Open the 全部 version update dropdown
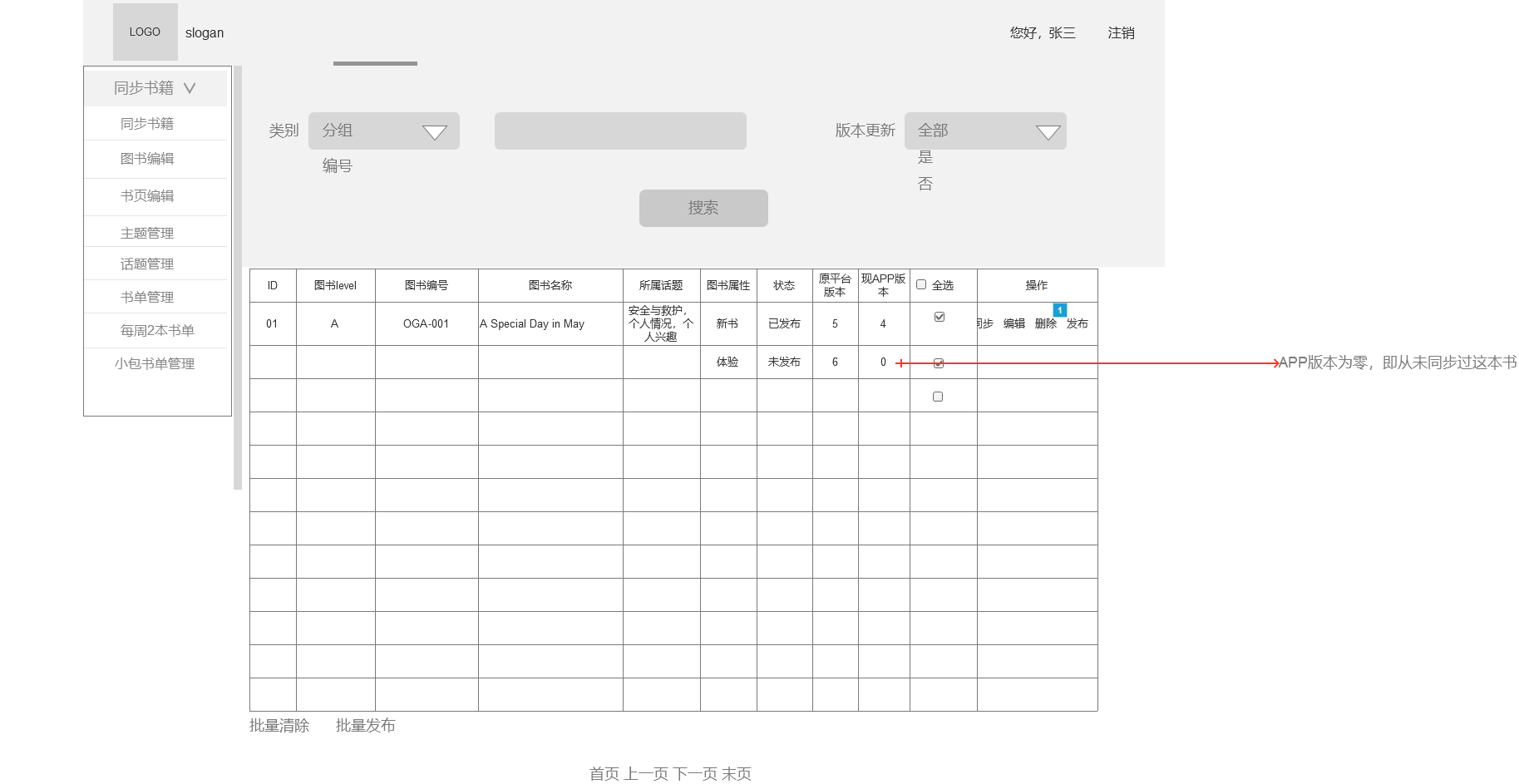Viewport: 1519px width, 784px height. (985, 131)
